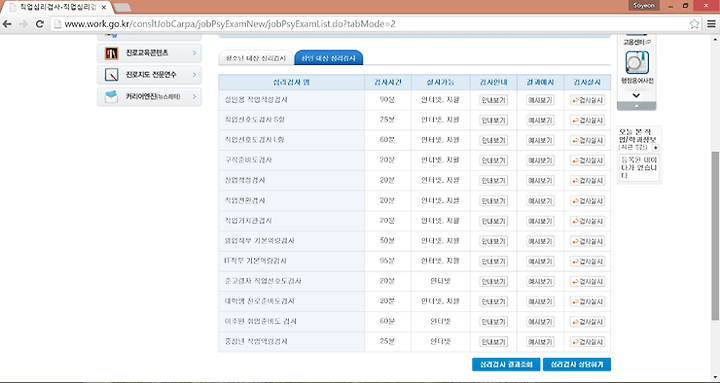Image resolution: width=720 pixels, height=383 pixels.
Task: Collapse quick menu with gray up arrow
Action: point(636,106)
